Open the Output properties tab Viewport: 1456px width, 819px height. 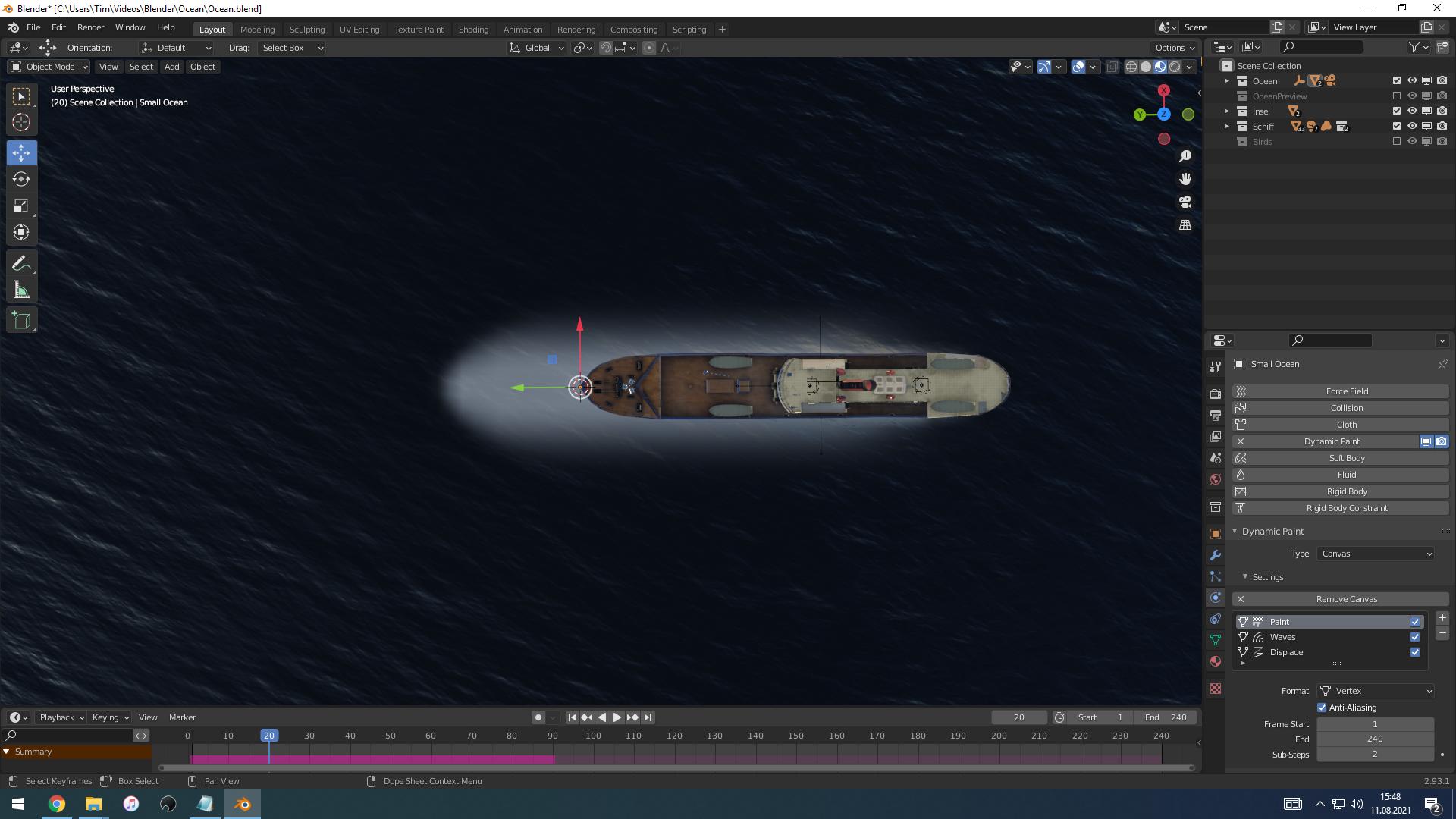tap(1216, 415)
